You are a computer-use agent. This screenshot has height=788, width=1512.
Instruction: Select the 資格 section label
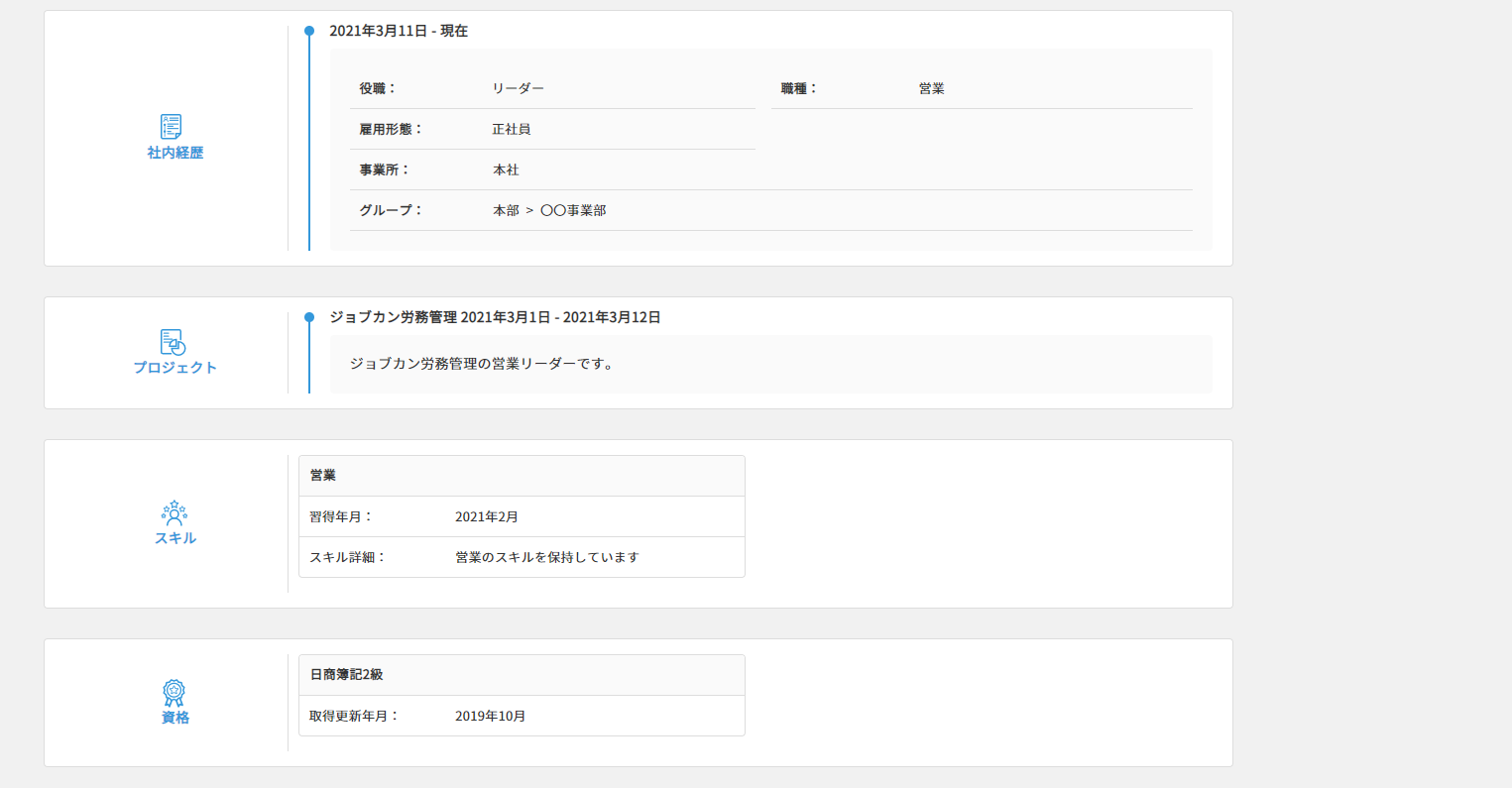click(175, 718)
